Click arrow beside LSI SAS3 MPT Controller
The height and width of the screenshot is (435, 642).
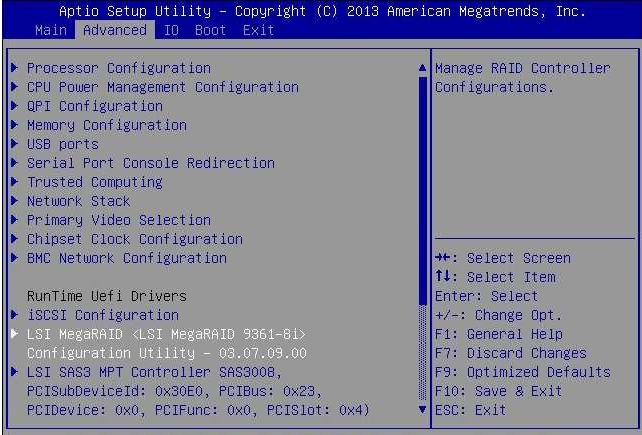[14, 372]
